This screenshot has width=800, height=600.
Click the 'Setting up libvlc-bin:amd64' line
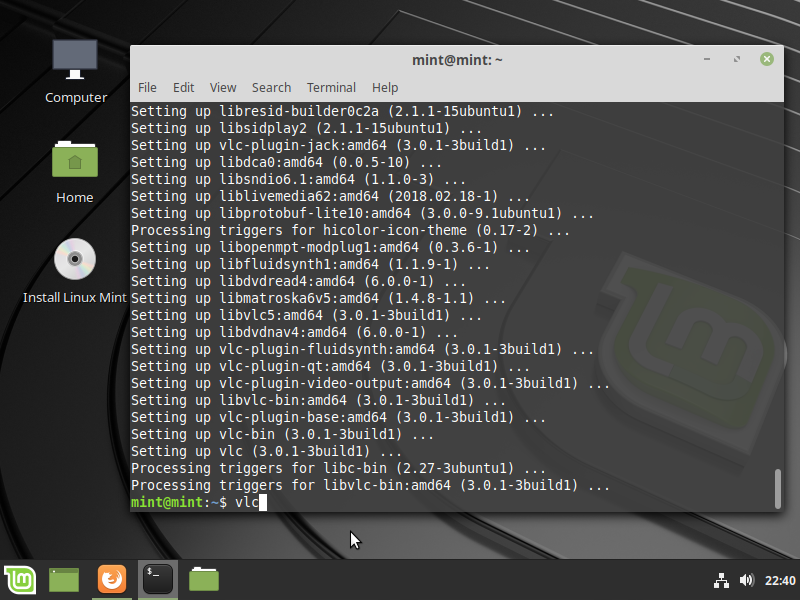(x=318, y=401)
